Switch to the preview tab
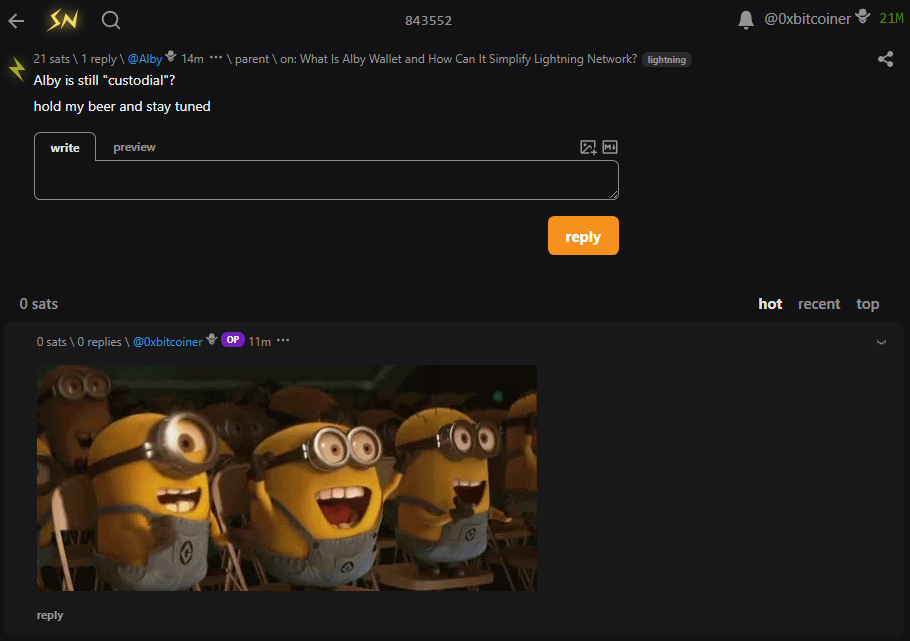 (134, 147)
